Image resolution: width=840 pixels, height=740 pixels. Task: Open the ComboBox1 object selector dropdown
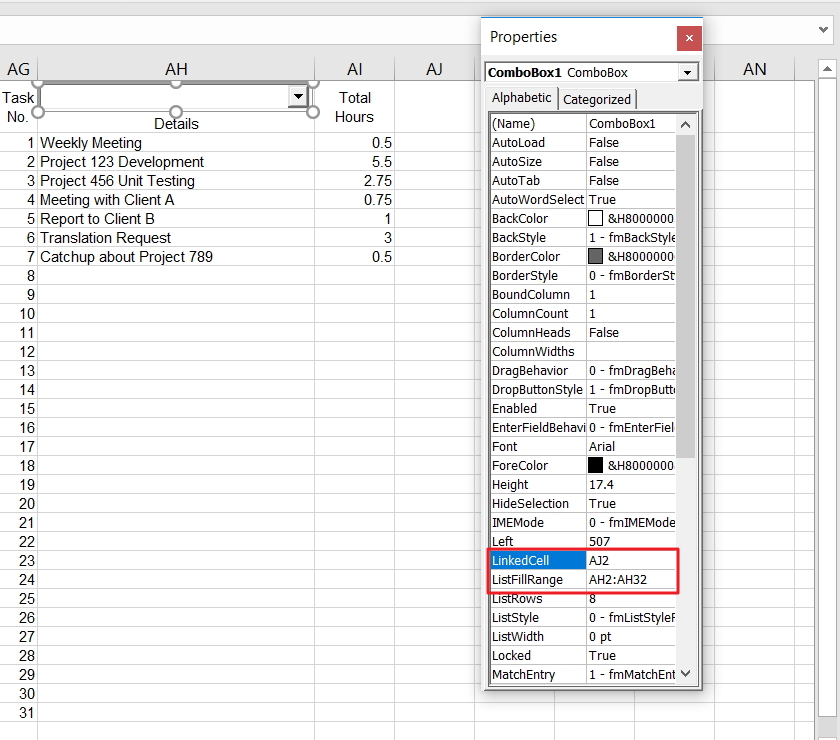[x=687, y=72]
